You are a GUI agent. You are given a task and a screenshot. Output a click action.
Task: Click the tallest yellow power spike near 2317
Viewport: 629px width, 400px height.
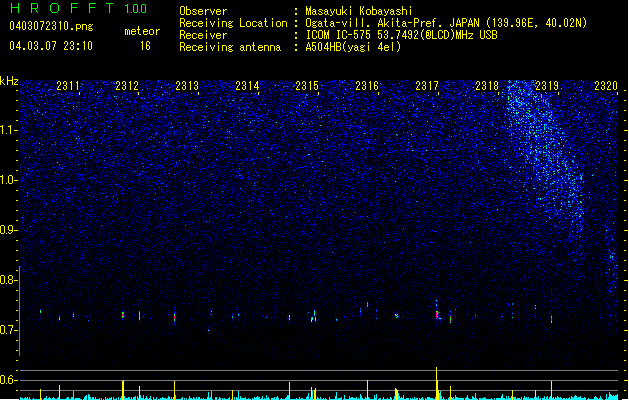click(436, 383)
